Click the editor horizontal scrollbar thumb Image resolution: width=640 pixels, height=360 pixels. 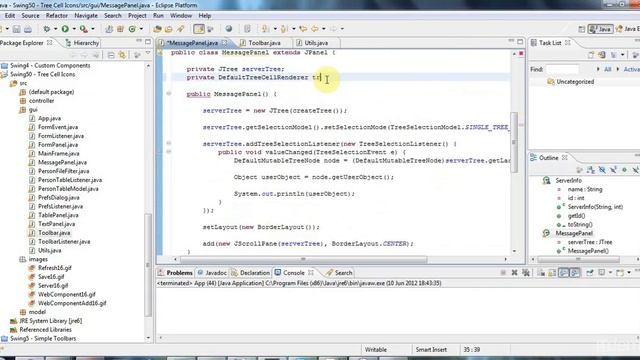(x=303, y=259)
